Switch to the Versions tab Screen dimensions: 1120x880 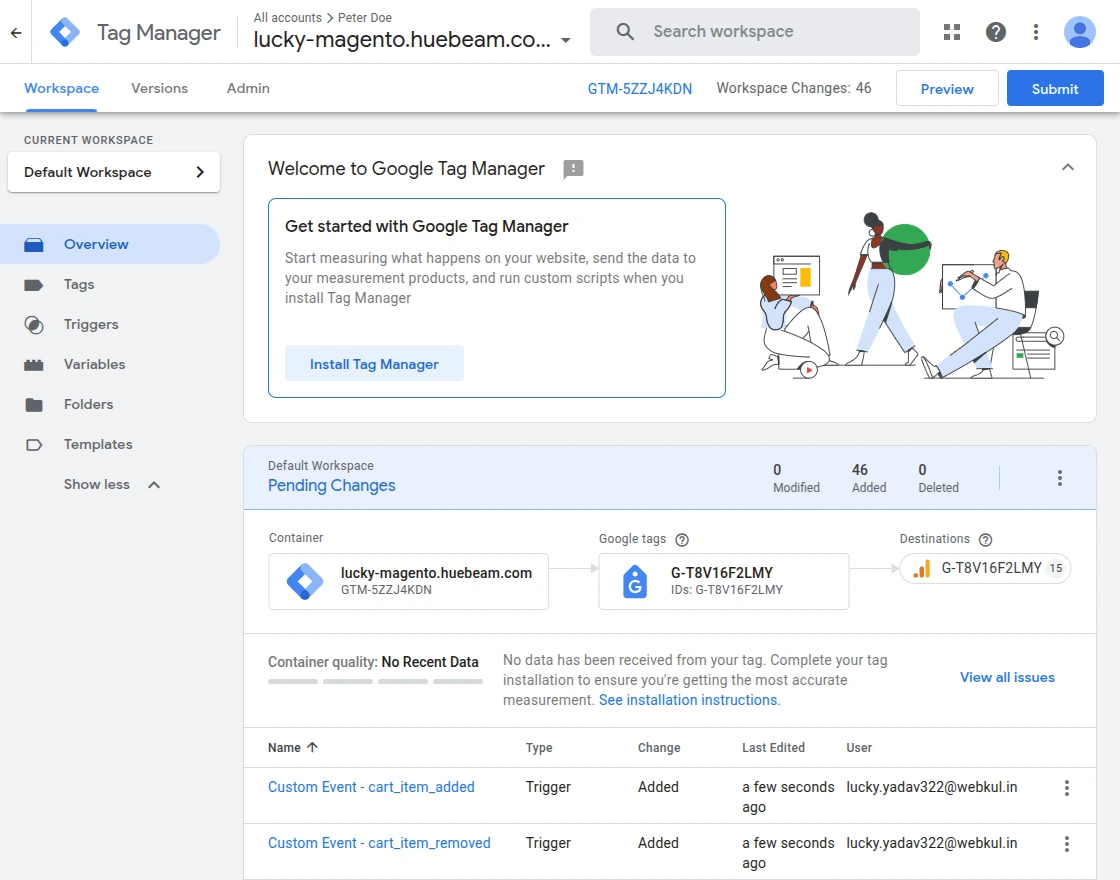159,88
